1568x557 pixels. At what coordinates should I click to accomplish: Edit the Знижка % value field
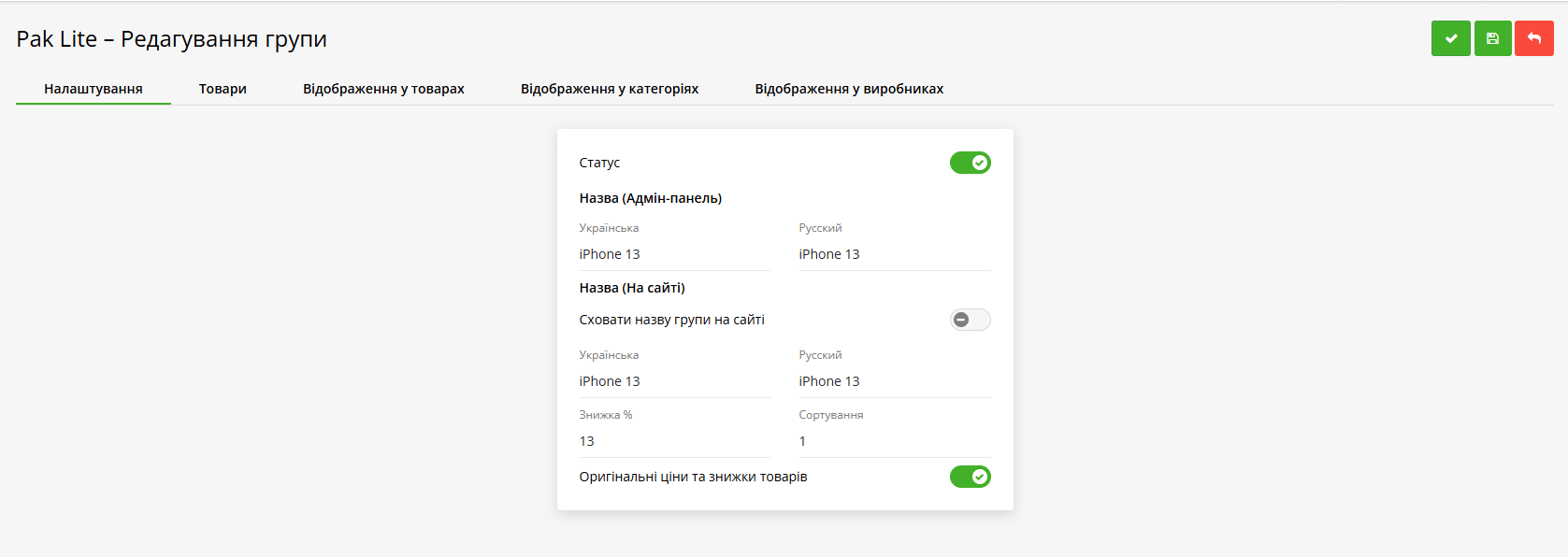click(x=673, y=440)
